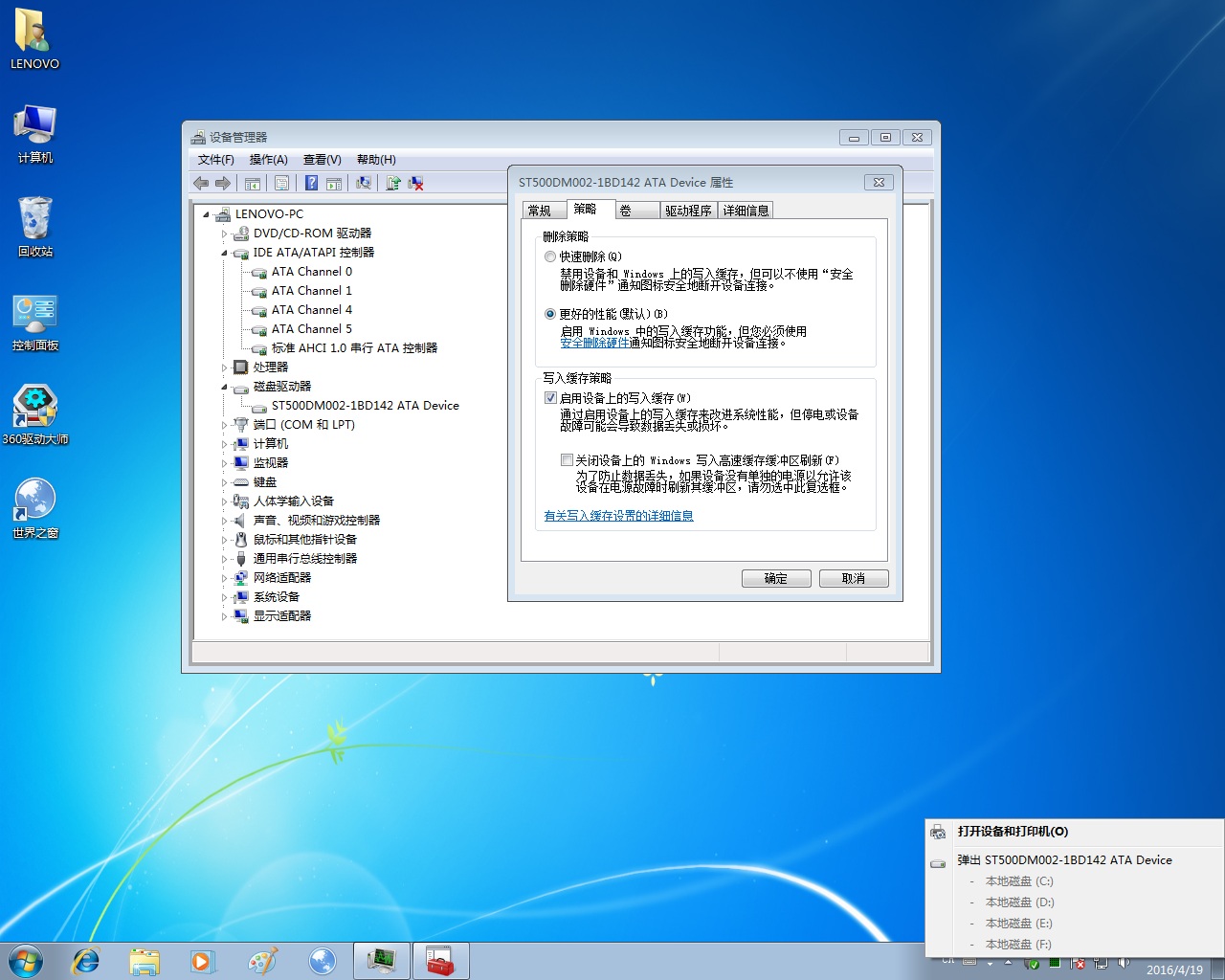Launch Internet Explorer from the taskbar
This screenshot has height=980, width=1225.
86,961
